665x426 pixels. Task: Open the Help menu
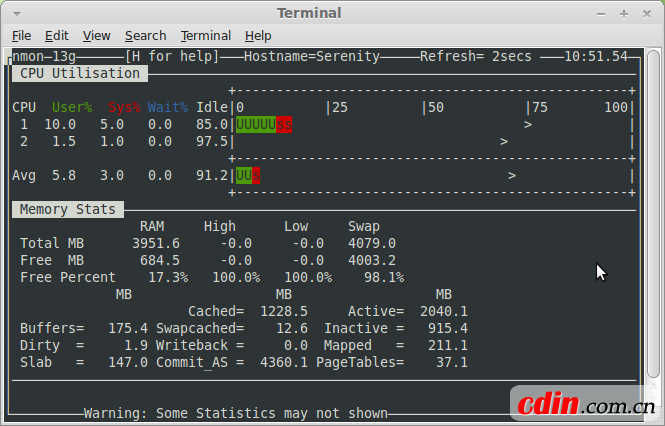click(258, 36)
